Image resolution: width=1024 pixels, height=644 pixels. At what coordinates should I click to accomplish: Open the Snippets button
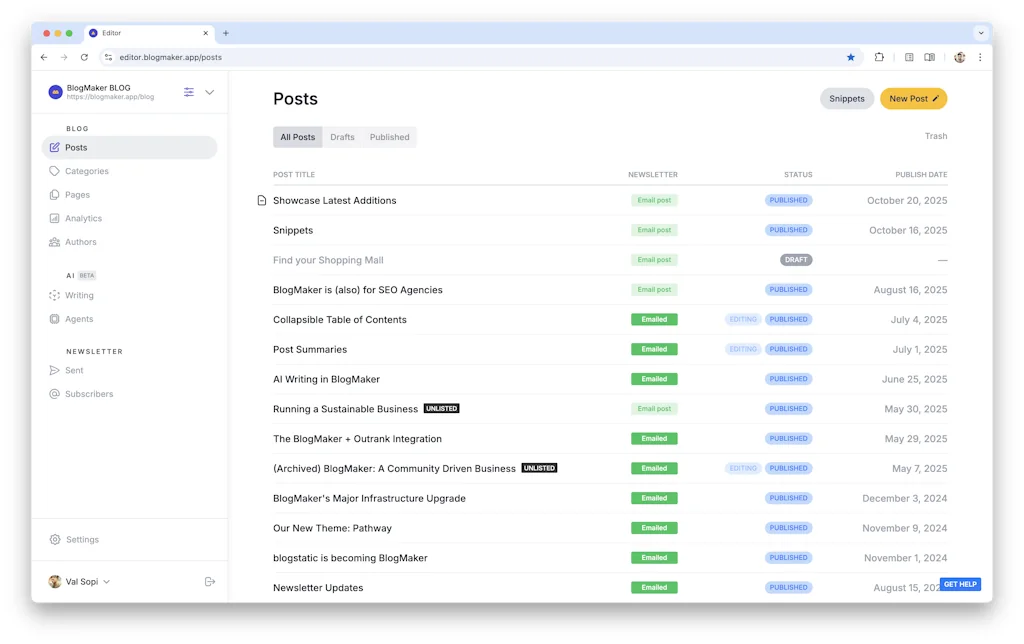point(846,99)
